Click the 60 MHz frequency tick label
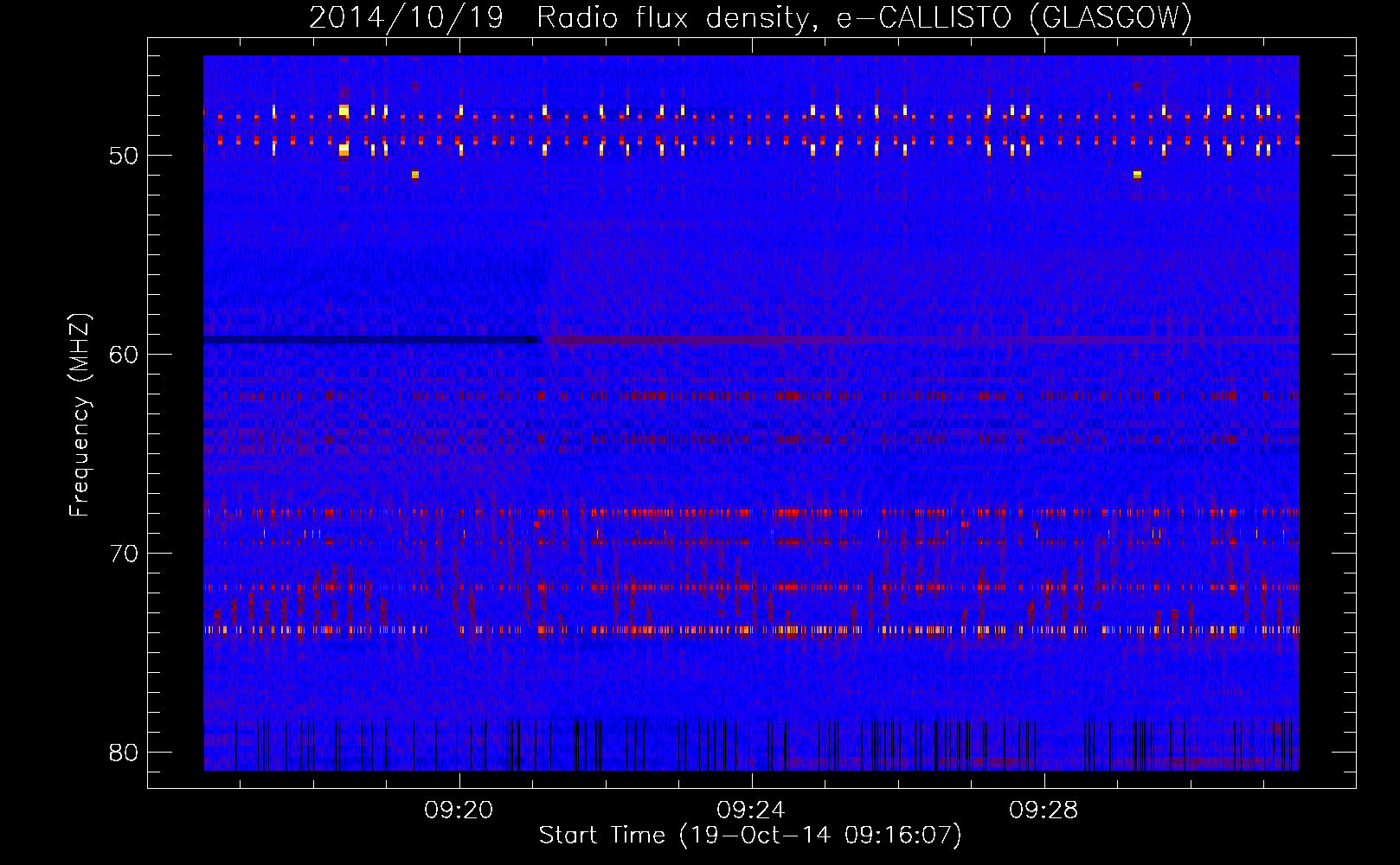Image resolution: width=1400 pixels, height=865 pixels. point(124,355)
